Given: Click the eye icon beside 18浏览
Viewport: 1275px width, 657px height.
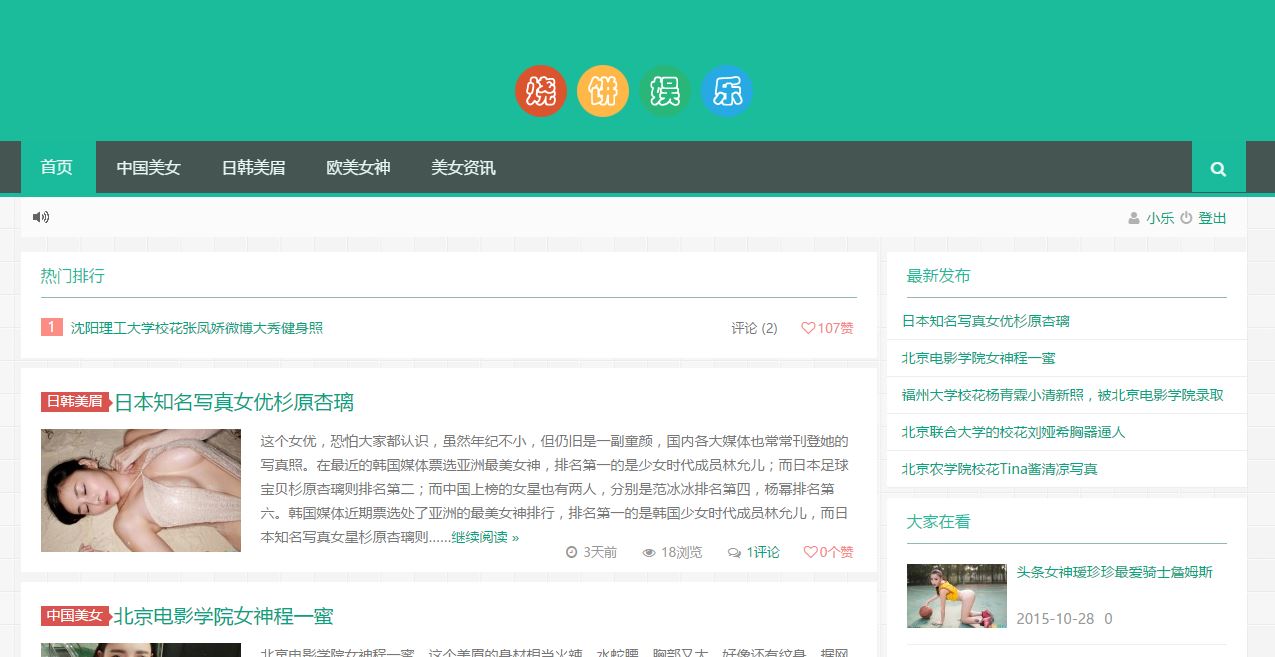Looking at the screenshot, I should coord(649,552).
